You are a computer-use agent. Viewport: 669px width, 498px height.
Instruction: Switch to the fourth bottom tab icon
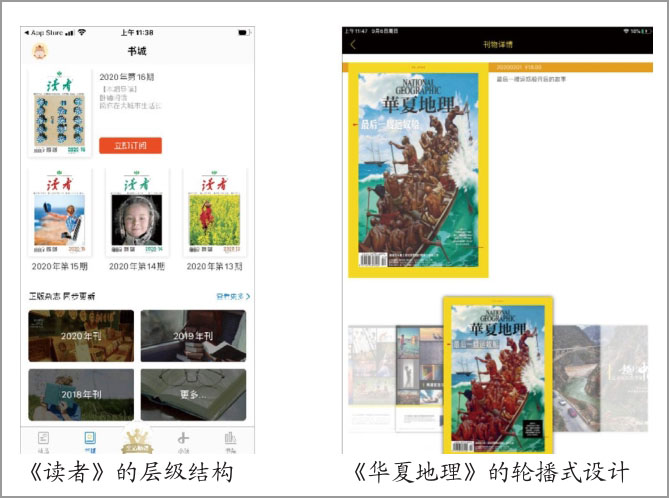click(x=183, y=442)
